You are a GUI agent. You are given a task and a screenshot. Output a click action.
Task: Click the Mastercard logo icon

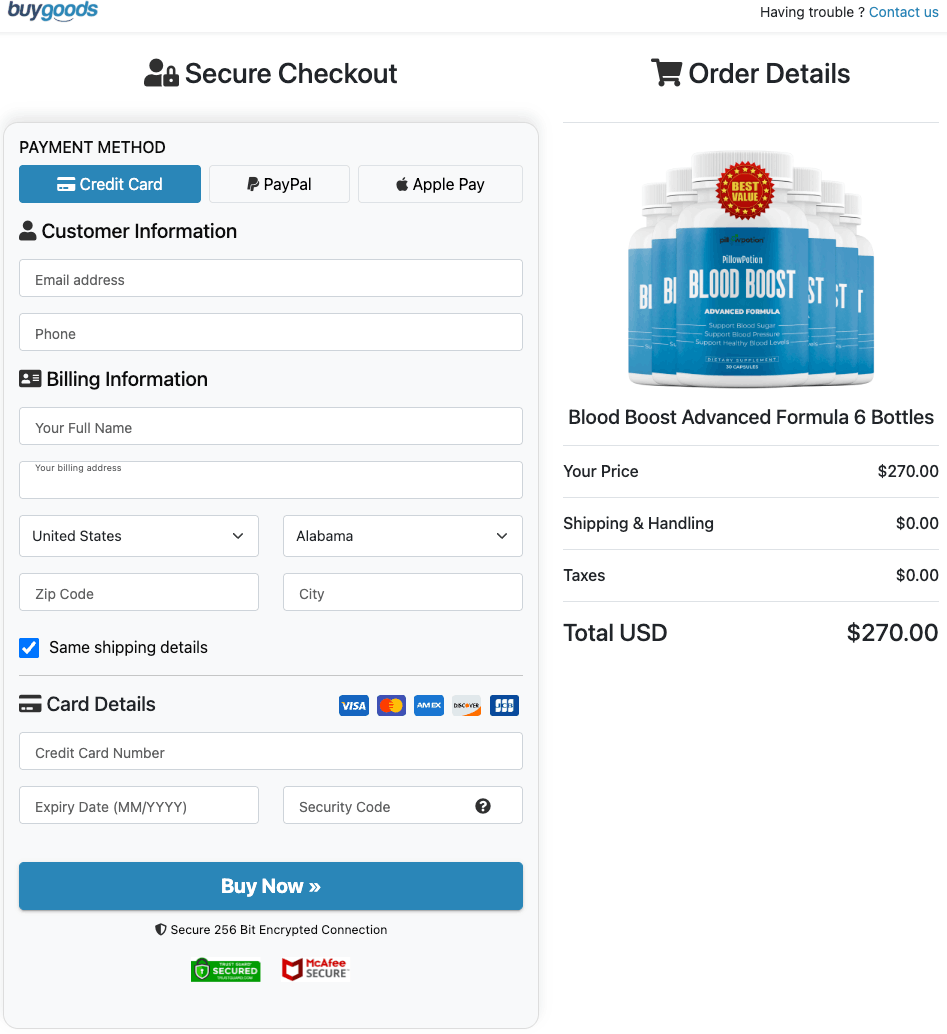click(x=391, y=706)
